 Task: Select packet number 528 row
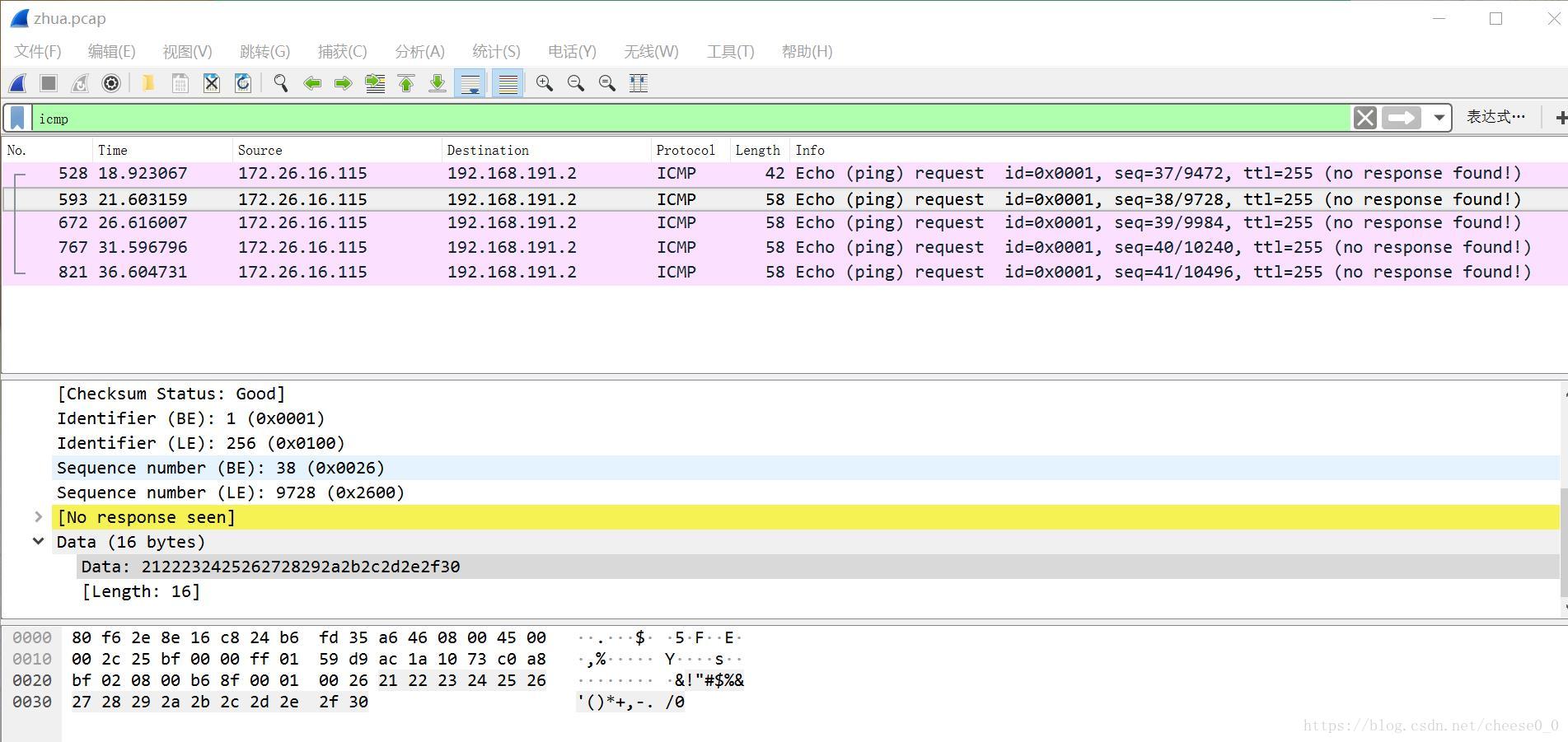pos(784,174)
